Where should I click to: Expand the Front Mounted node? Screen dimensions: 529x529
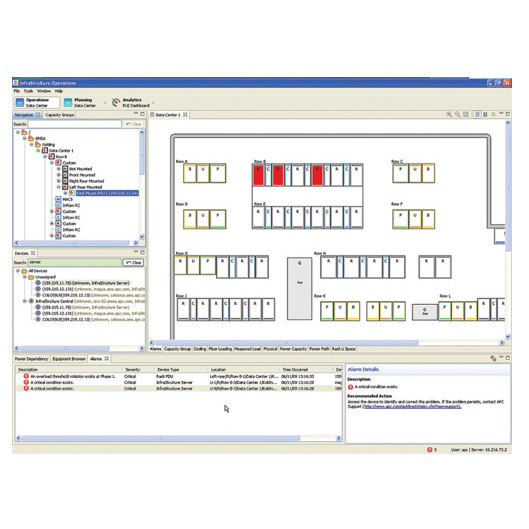click(x=58, y=175)
